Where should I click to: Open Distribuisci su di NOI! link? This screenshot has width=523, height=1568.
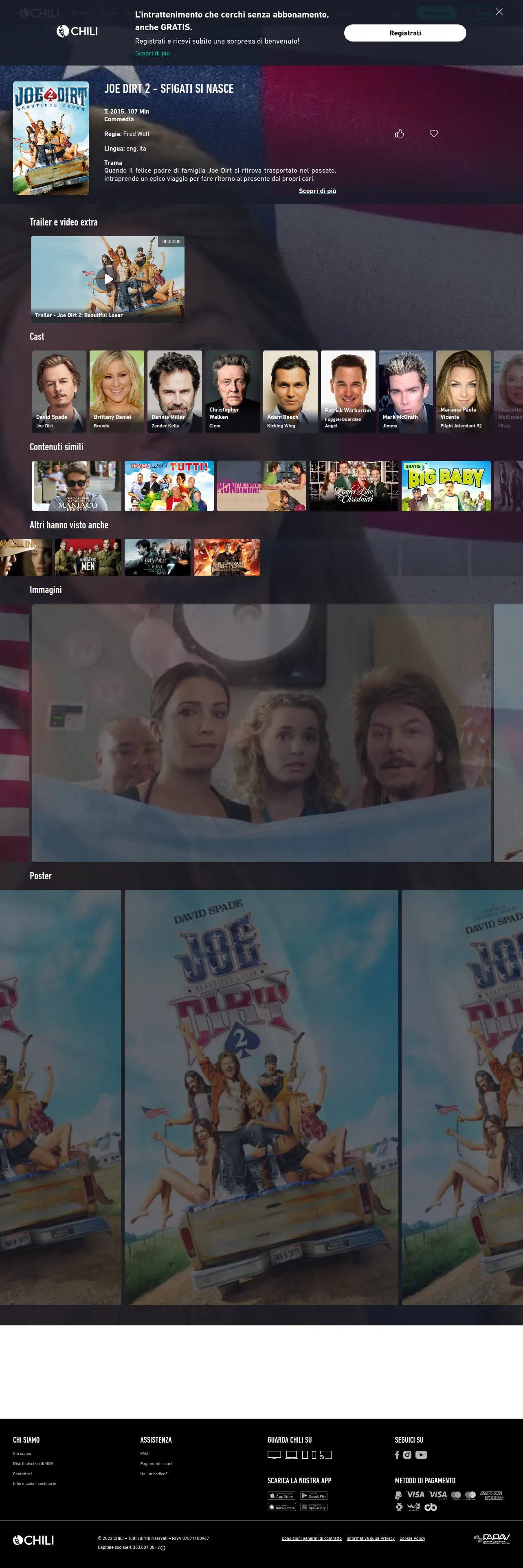(x=33, y=1463)
